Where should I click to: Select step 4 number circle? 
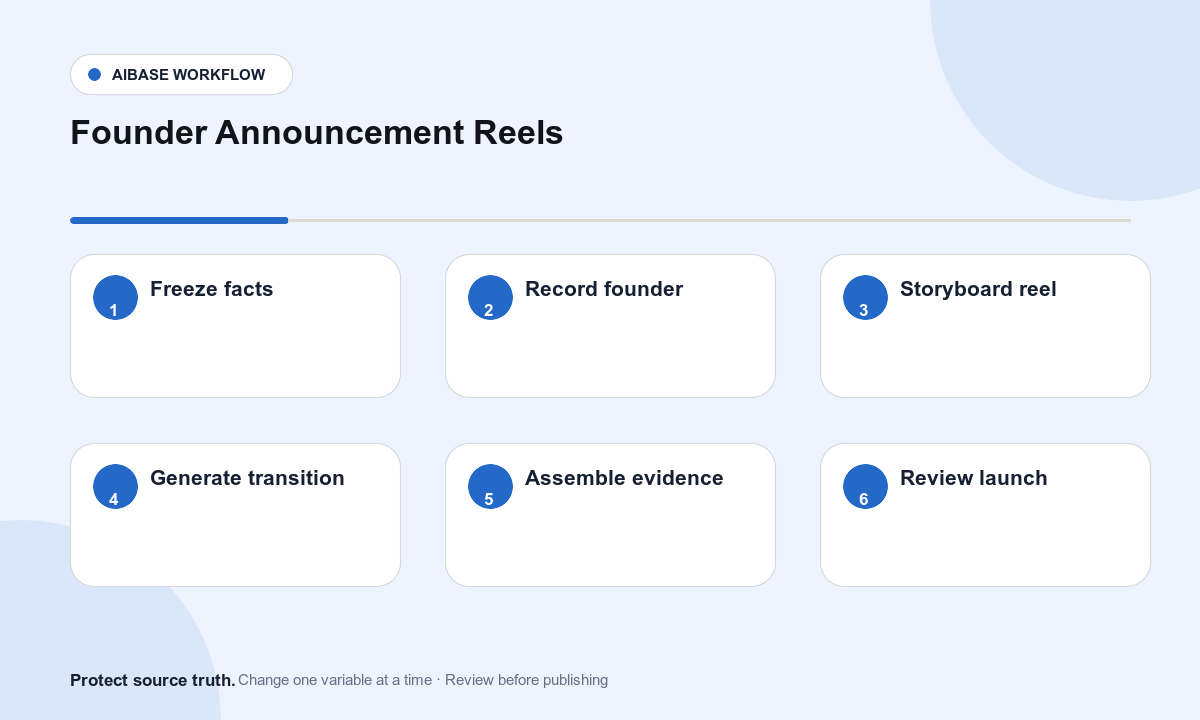click(x=115, y=486)
